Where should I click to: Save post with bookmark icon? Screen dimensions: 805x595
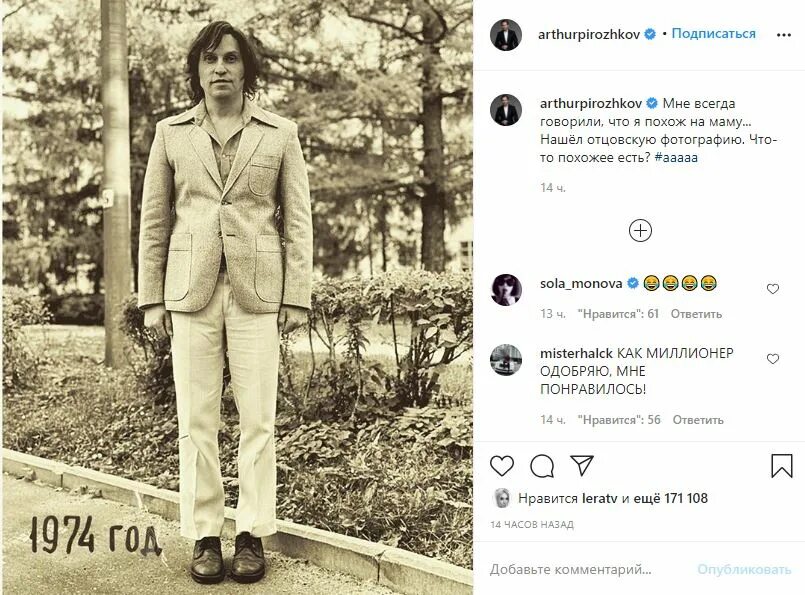pos(782,466)
